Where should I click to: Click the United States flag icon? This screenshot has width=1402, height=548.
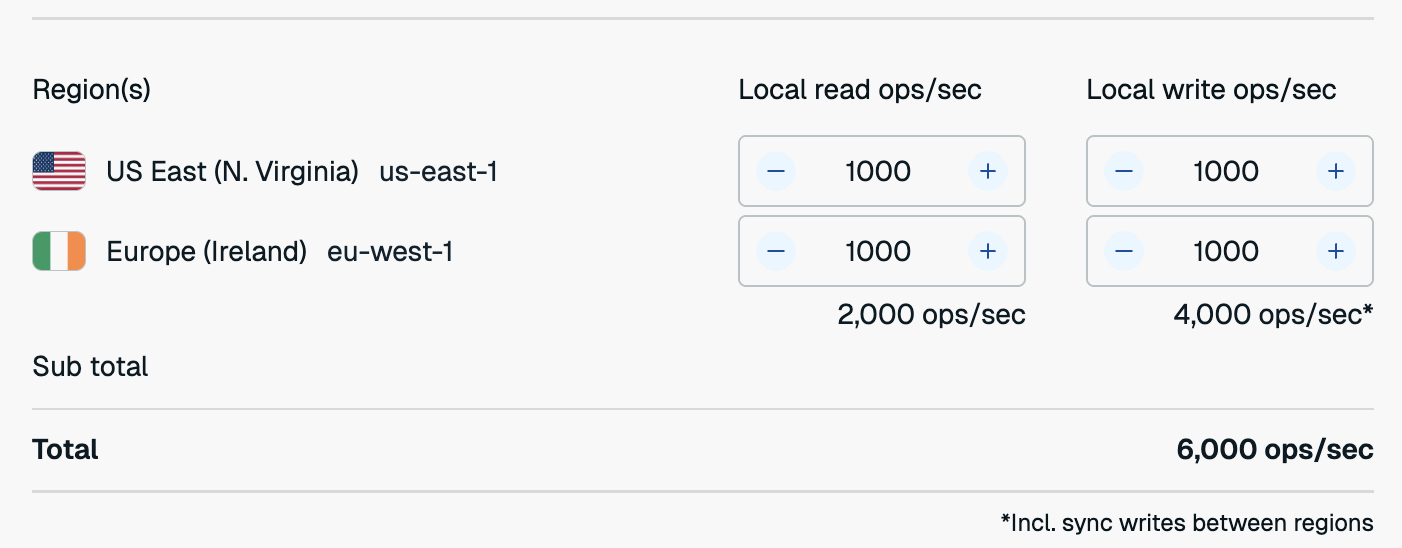pyautogui.click(x=59, y=171)
